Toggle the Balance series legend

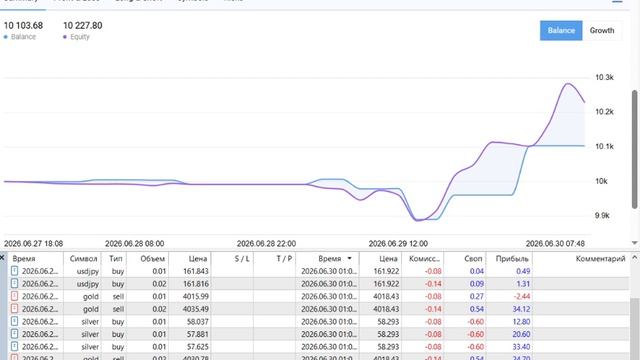20,37
